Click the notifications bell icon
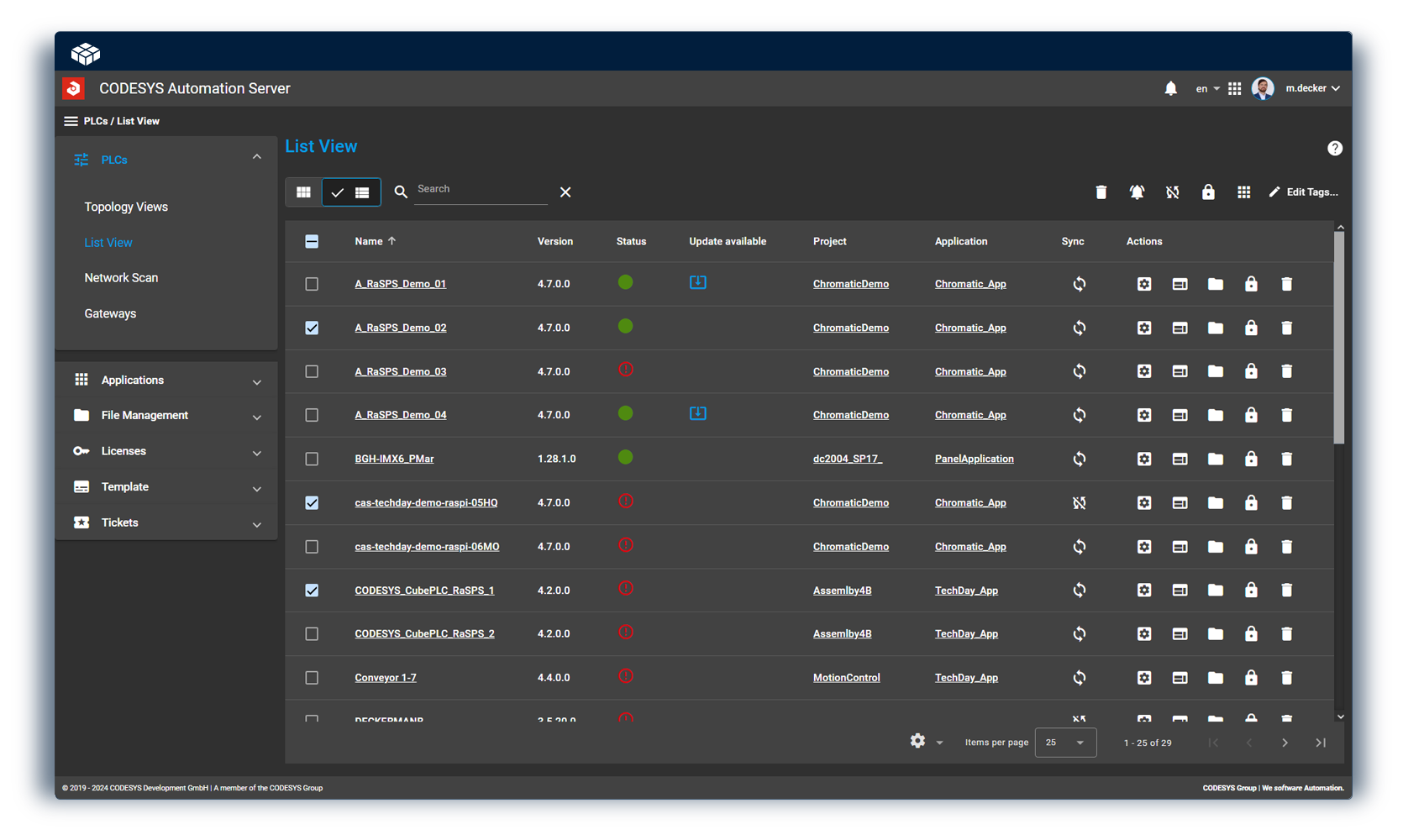 [1170, 88]
